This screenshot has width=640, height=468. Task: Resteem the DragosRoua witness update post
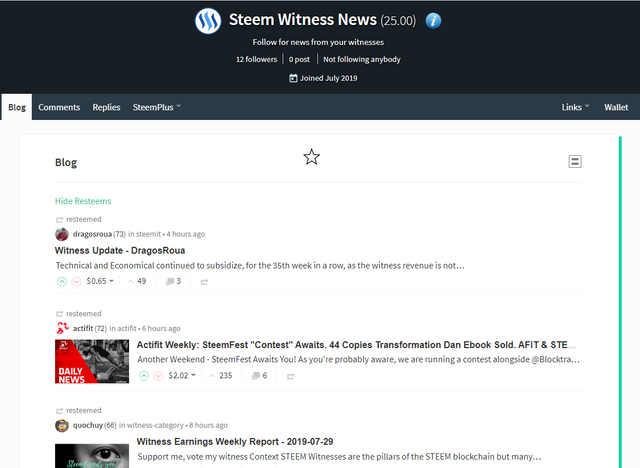[204, 282]
